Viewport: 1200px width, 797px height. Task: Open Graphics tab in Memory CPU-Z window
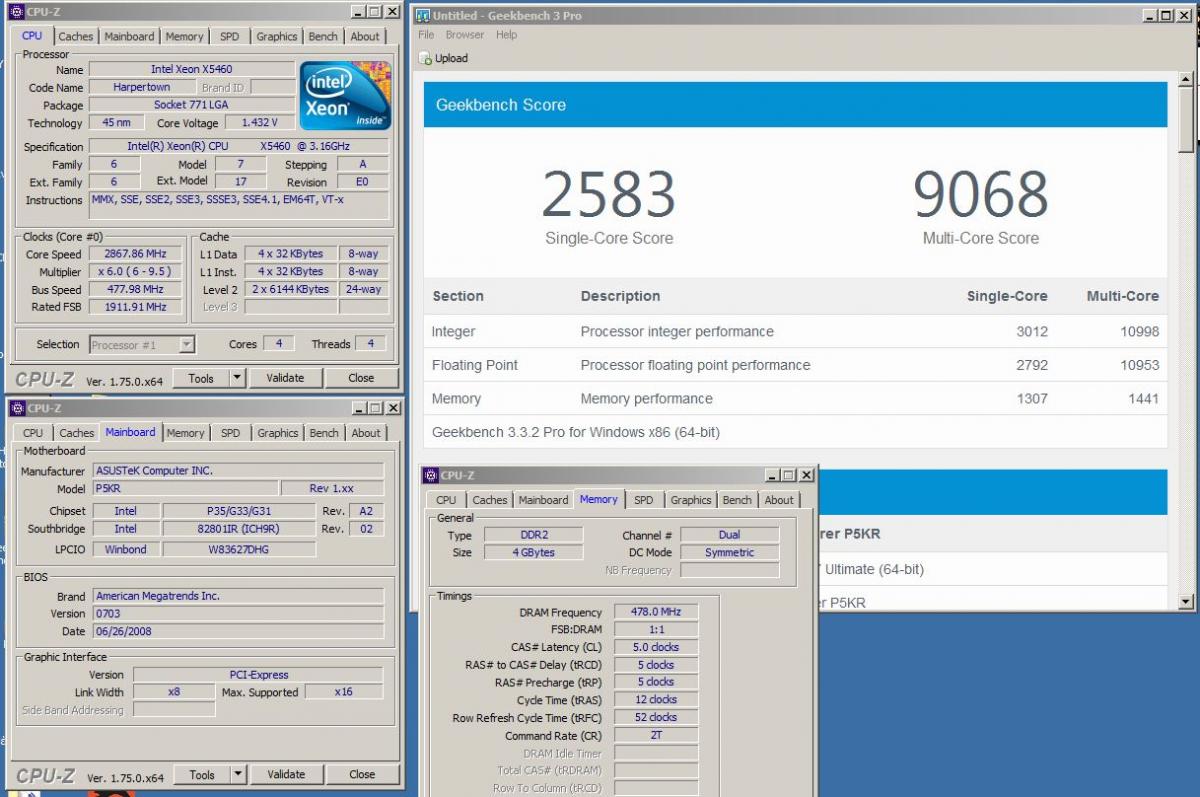(x=691, y=500)
